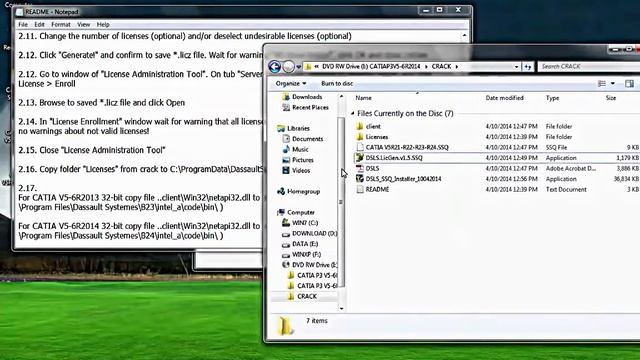Open Notepad View menu
Image resolution: width=640 pixels, height=360 pixels.
coord(84,24)
